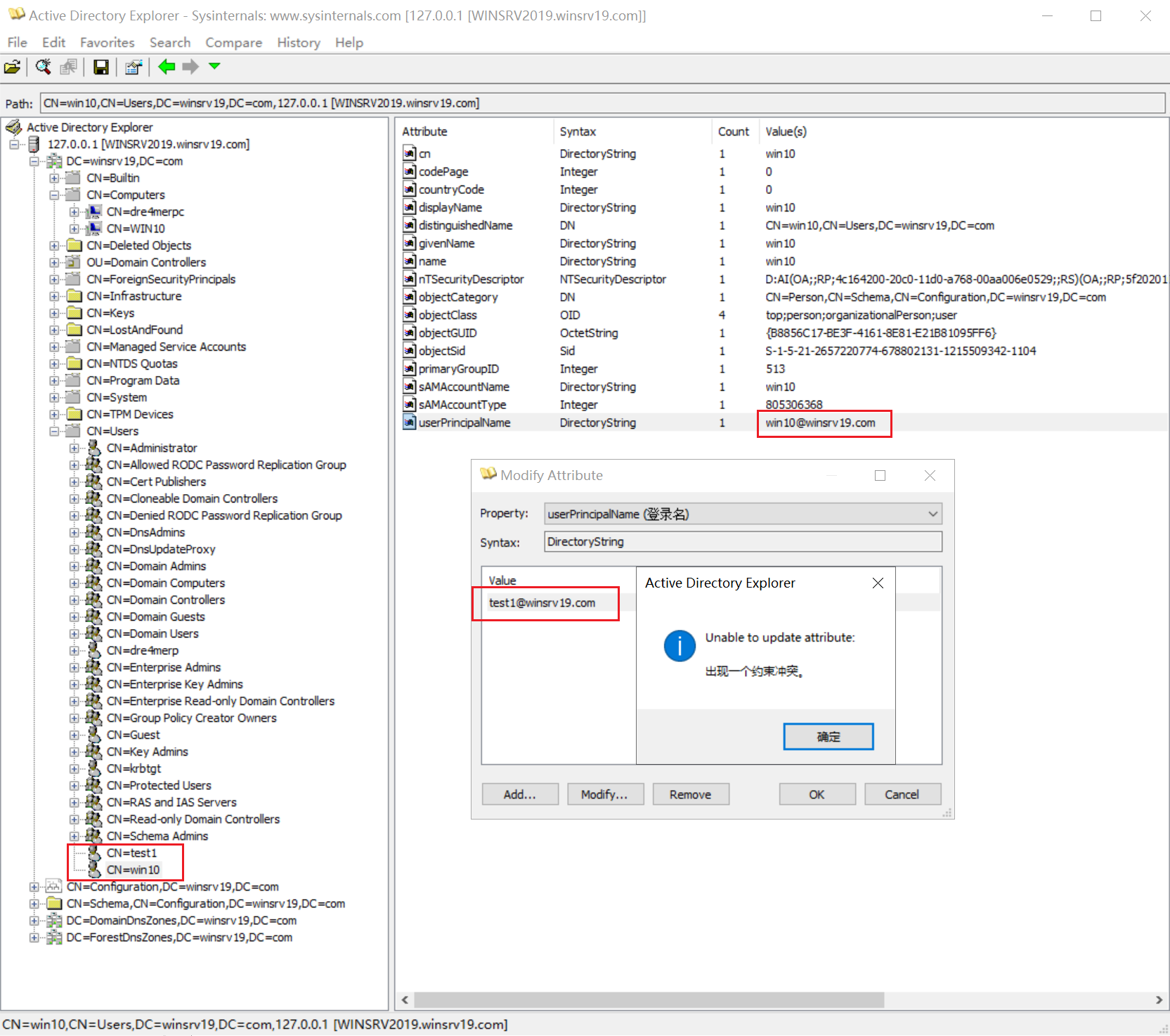Select CN=Schema Admins in the tree
This screenshot has width=1170, height=1036.
point(157,836)
